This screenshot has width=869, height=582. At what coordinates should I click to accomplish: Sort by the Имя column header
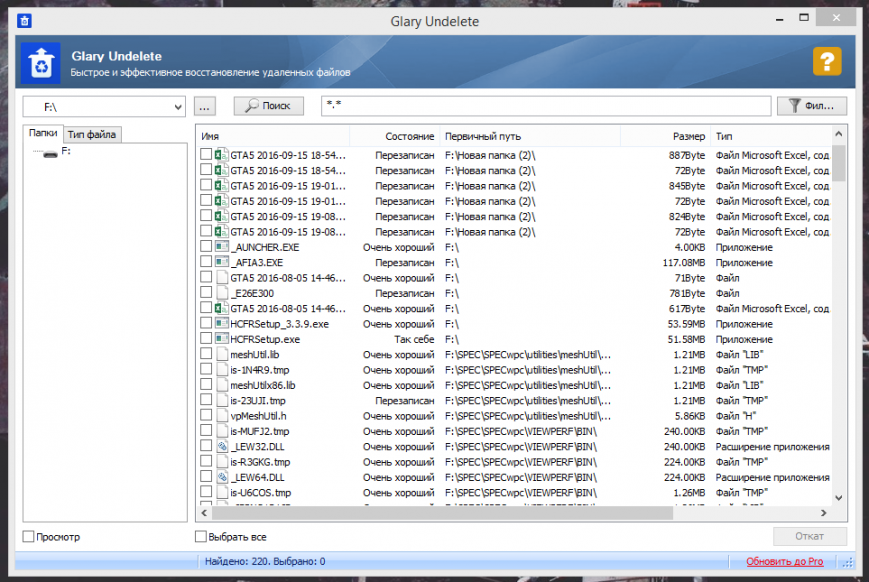273,136
